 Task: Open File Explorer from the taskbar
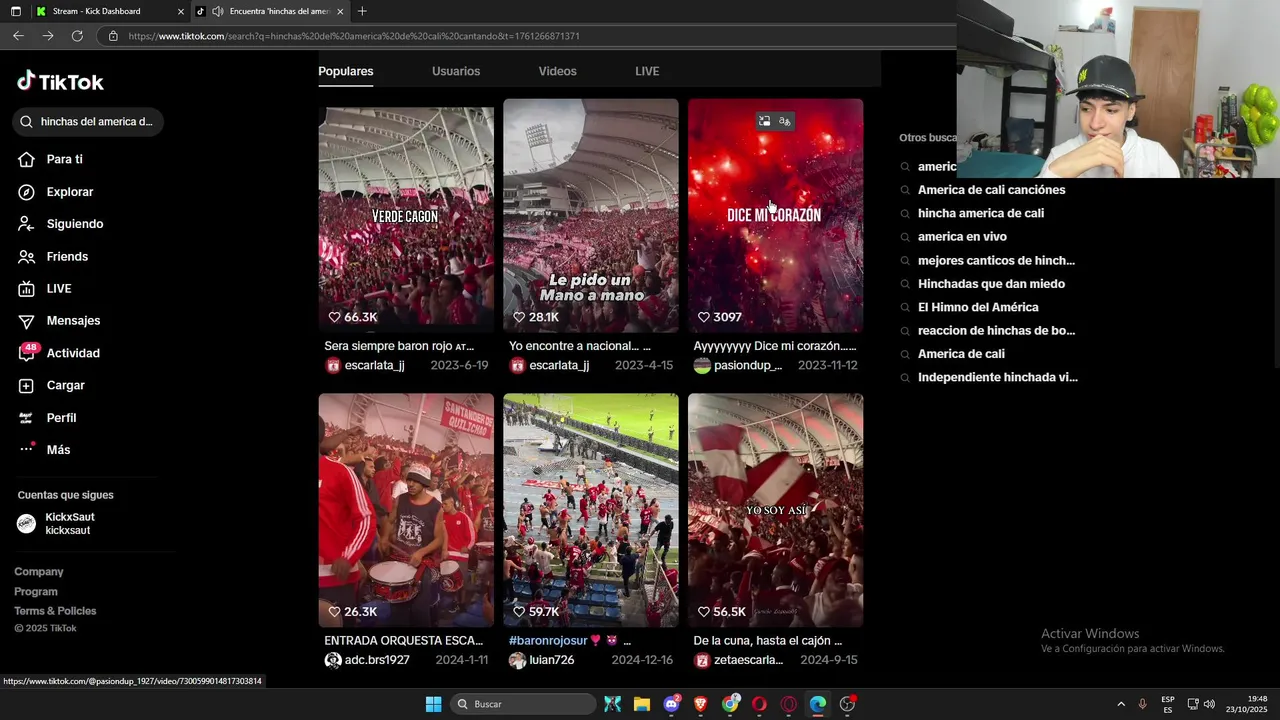(x=642, y=704)
